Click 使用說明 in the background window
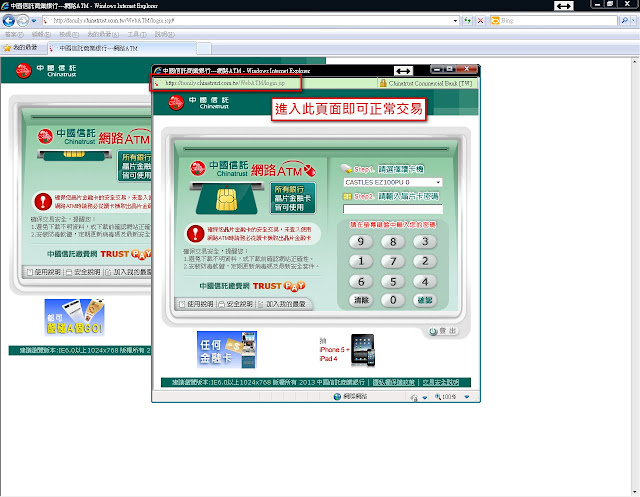The width and height of the screenshot is (640, 497). pyautogui.click(x=44, y=272)
